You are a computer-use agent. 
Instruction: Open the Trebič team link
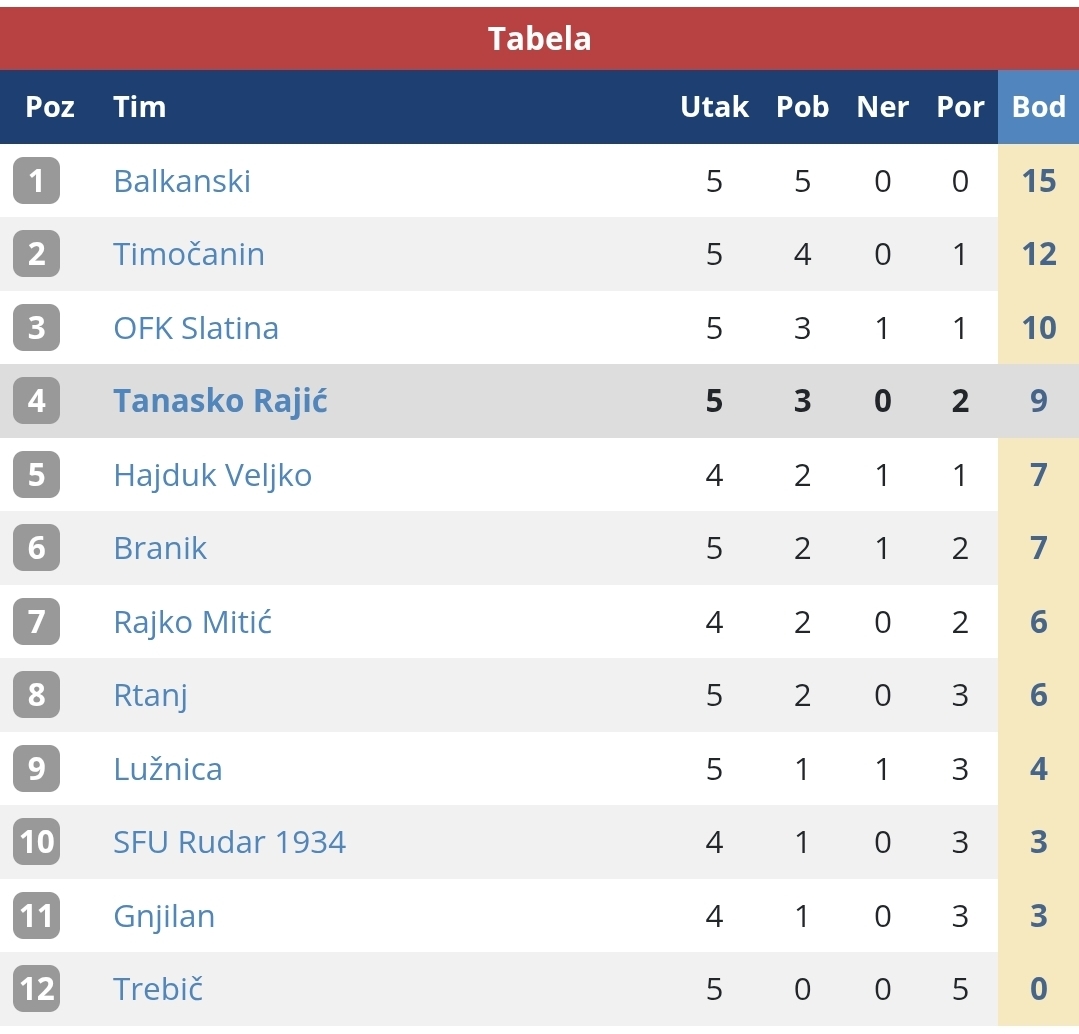(x=158, y=989)
